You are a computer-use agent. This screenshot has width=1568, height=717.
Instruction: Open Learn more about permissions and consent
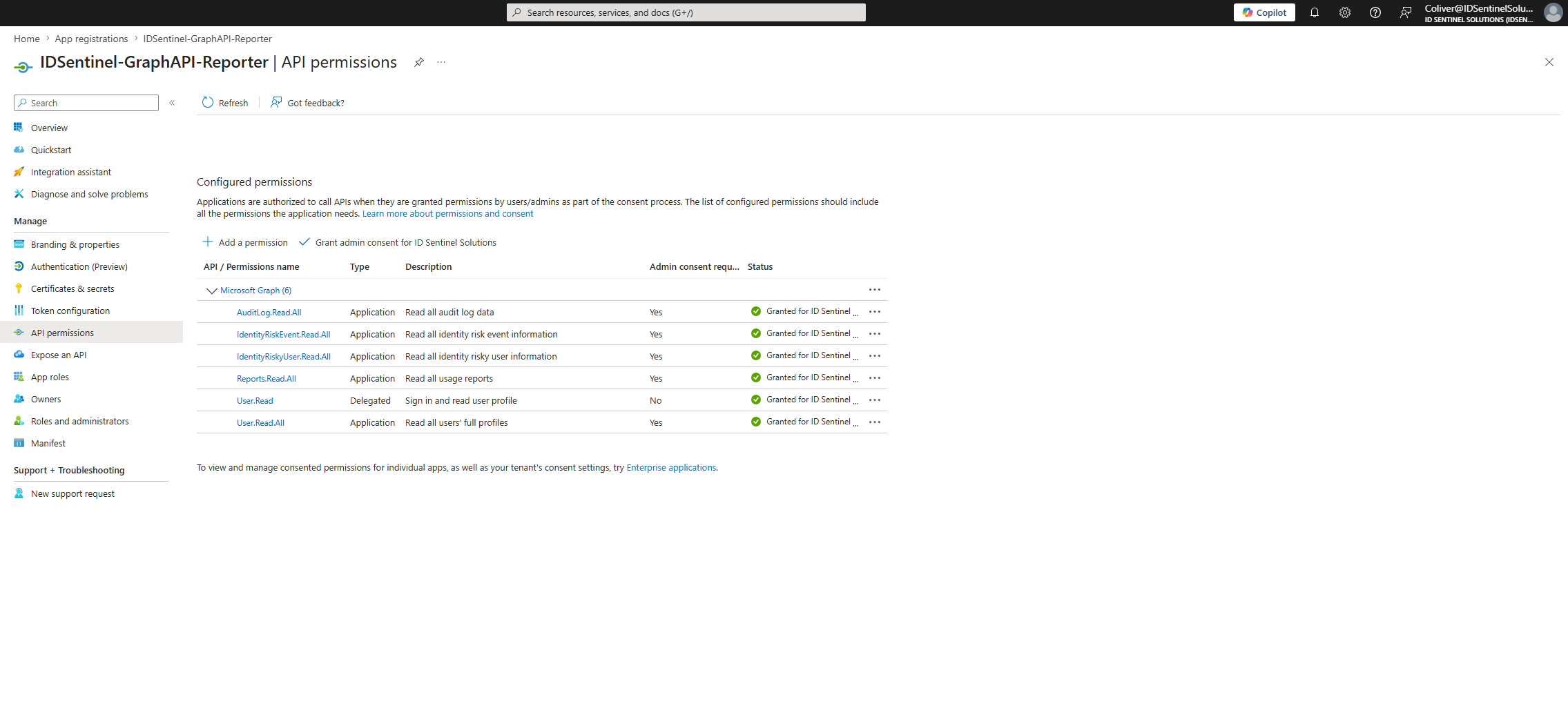tap(447, 214)
